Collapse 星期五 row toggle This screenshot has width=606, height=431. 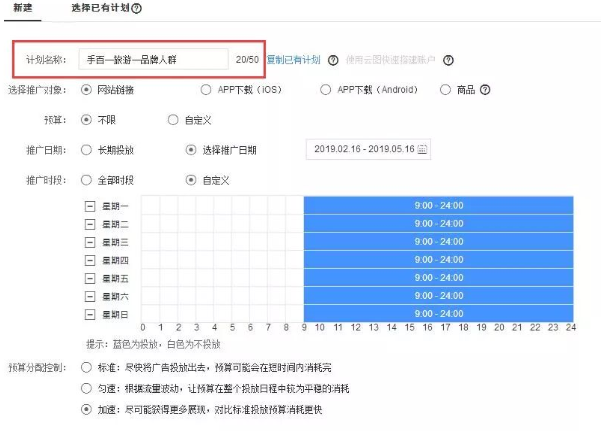click(90, 278)
